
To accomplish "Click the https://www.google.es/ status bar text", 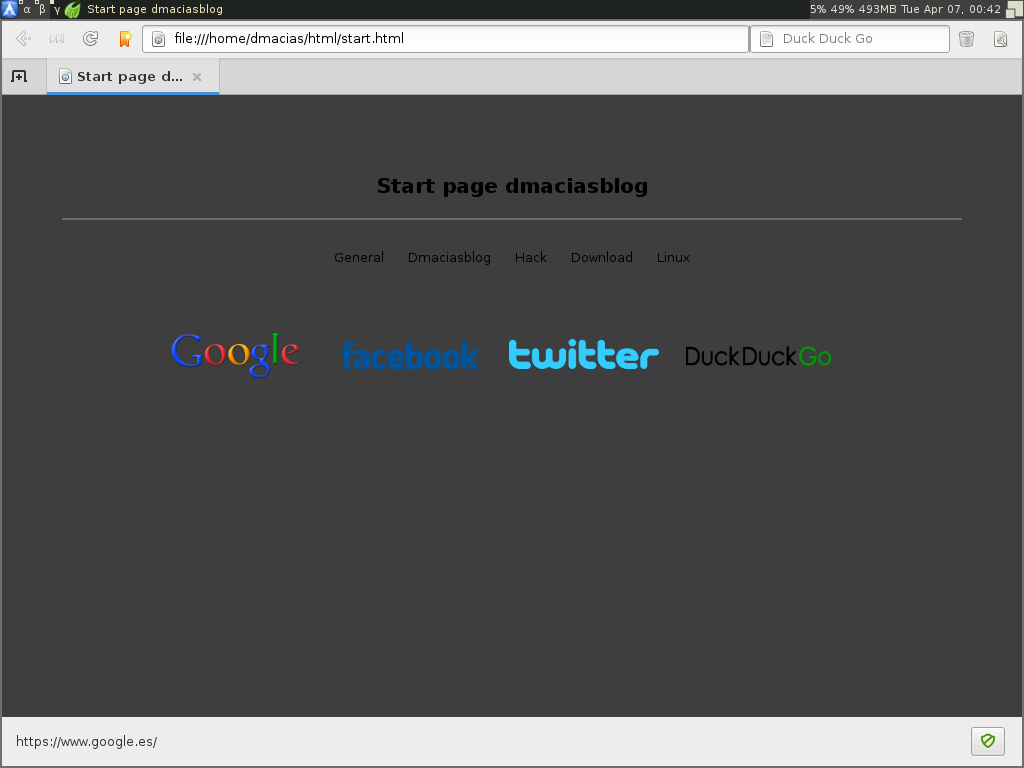I will pyautogui.click(x=86, y=741).
